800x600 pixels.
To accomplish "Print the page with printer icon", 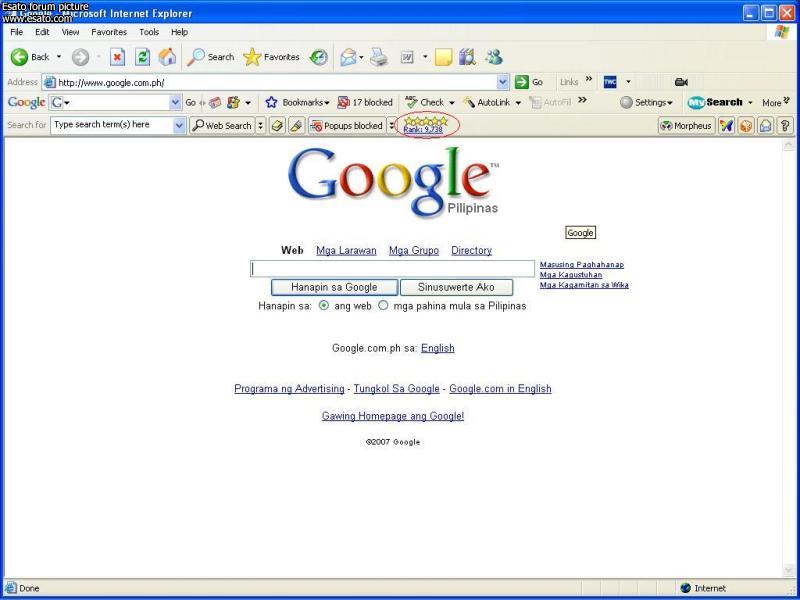I will (379, 57).
